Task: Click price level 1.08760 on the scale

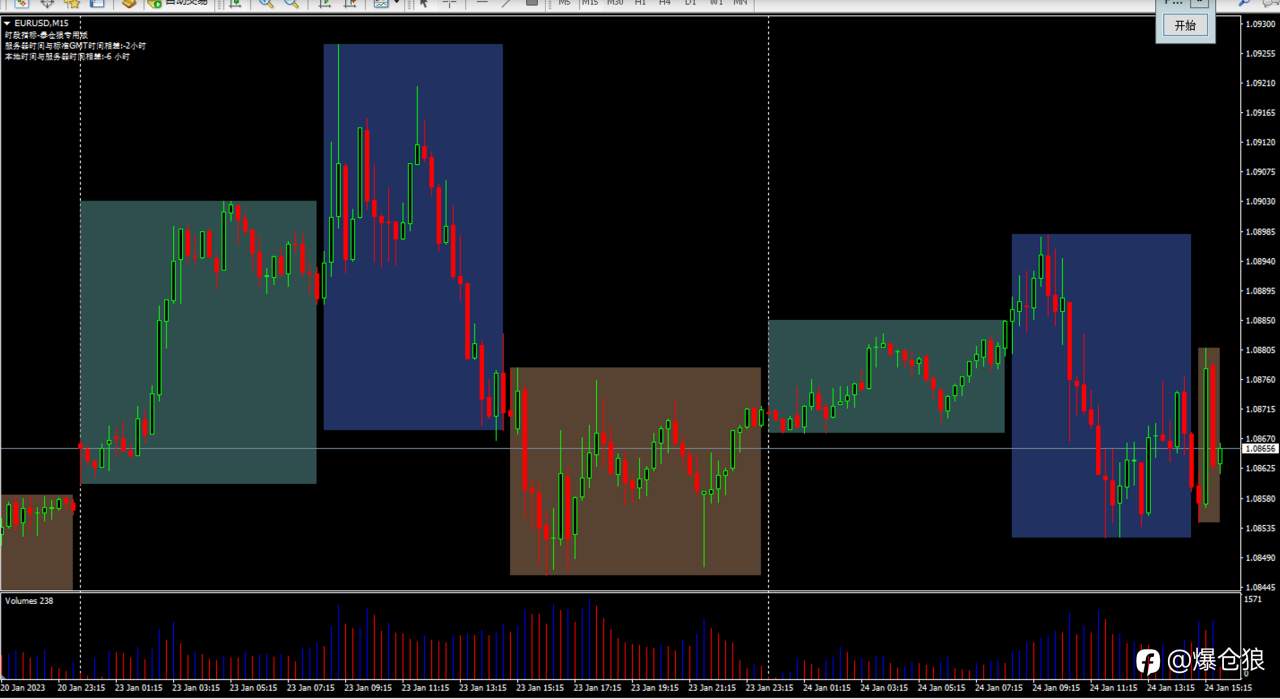Action: coord(1262,380)
